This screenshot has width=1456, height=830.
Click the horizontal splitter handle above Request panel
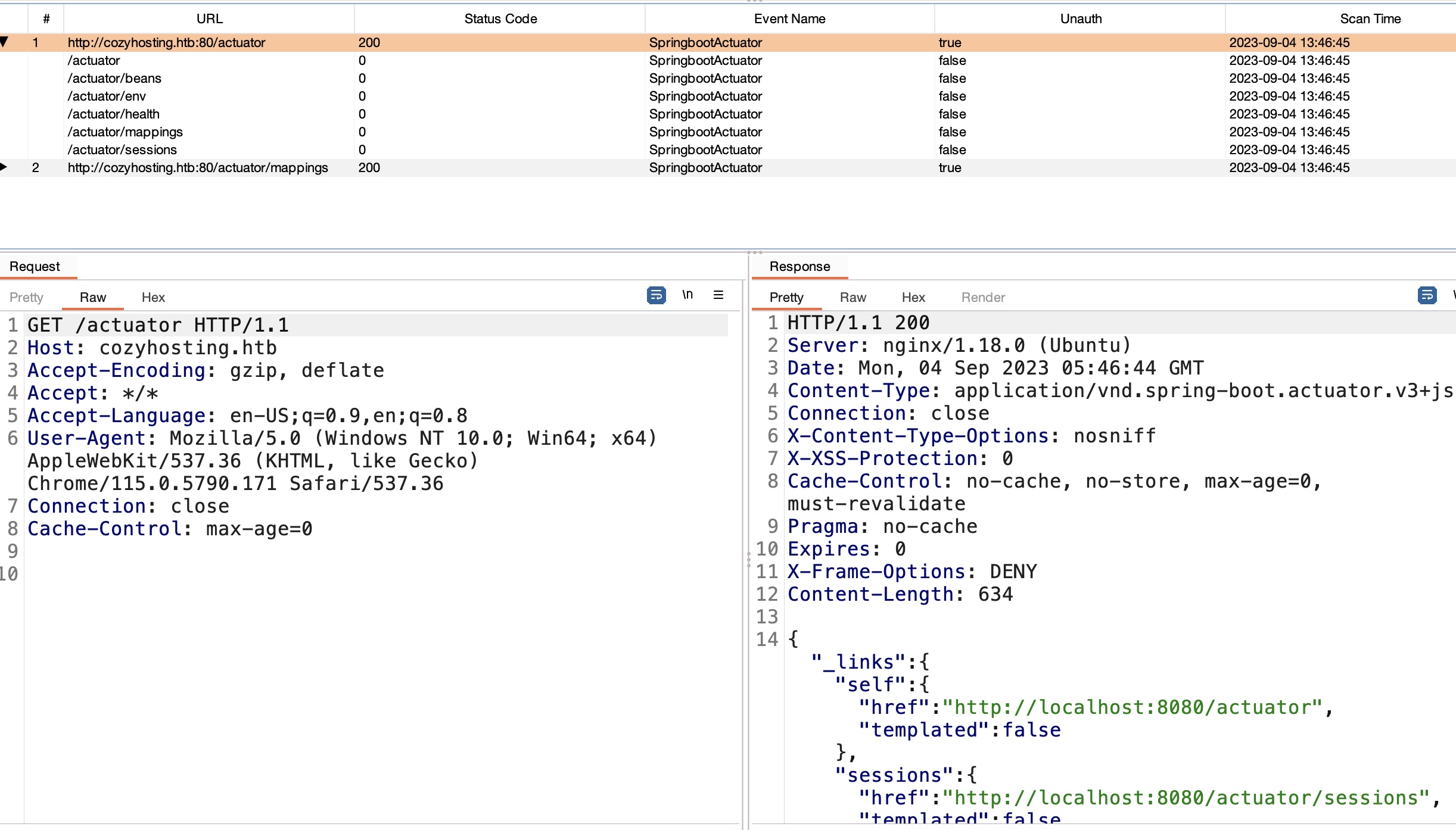[754, 252]
